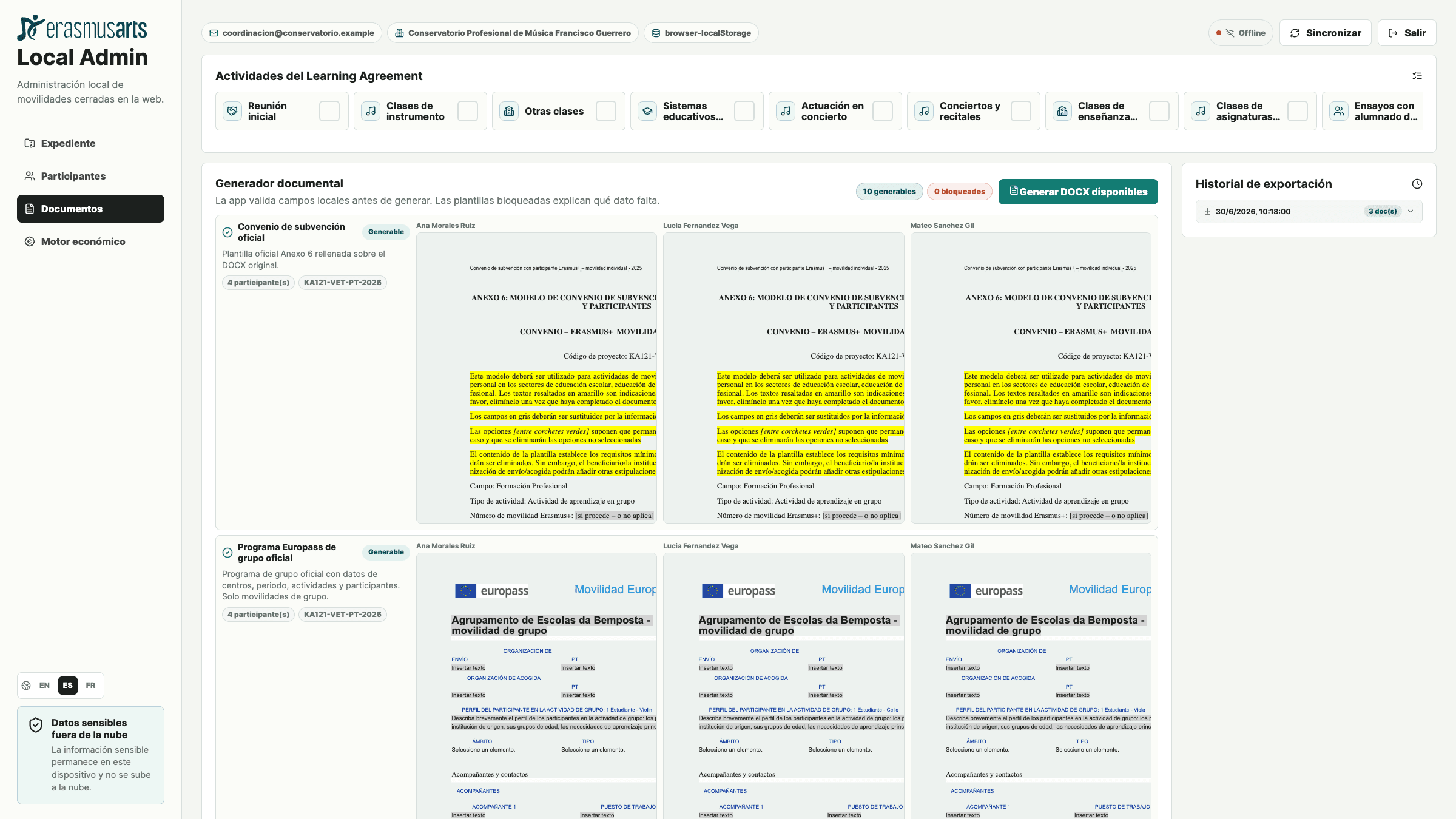Screen dimensions: 1456x819
Task: Click the people icon for Ensayos con alumnado
Action: [1339, 111]
